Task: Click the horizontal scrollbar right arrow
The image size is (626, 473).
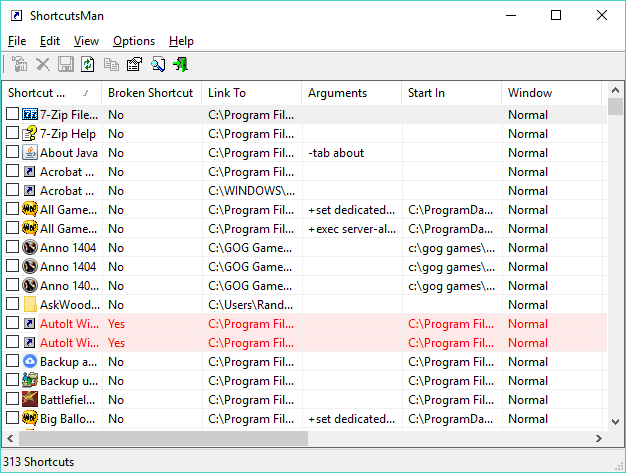Action: [598, 438]
